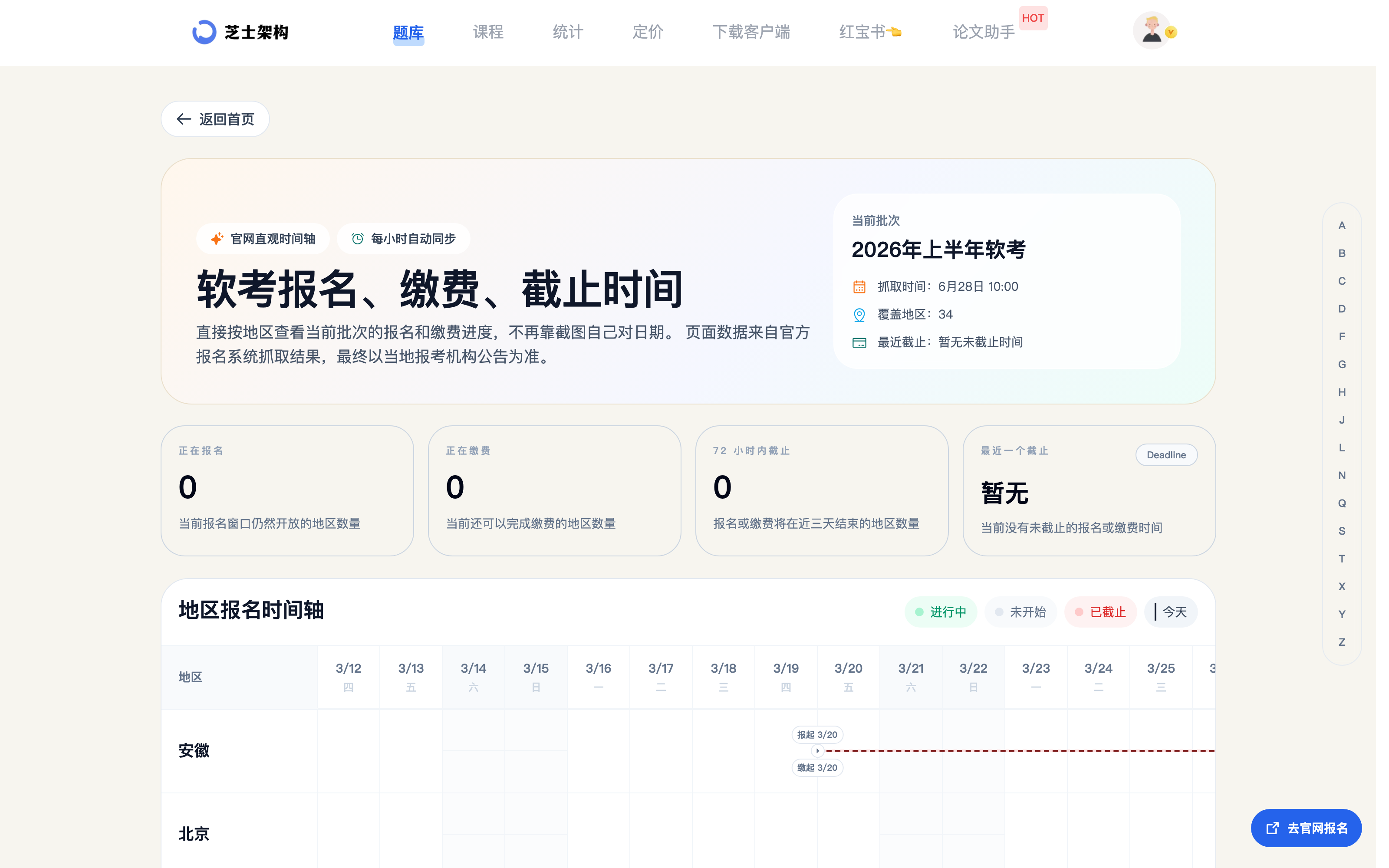The height and width of the screenshot is (868, 1389).
Task: Click the 3/16 date column header
Action: tap(598, 677)
